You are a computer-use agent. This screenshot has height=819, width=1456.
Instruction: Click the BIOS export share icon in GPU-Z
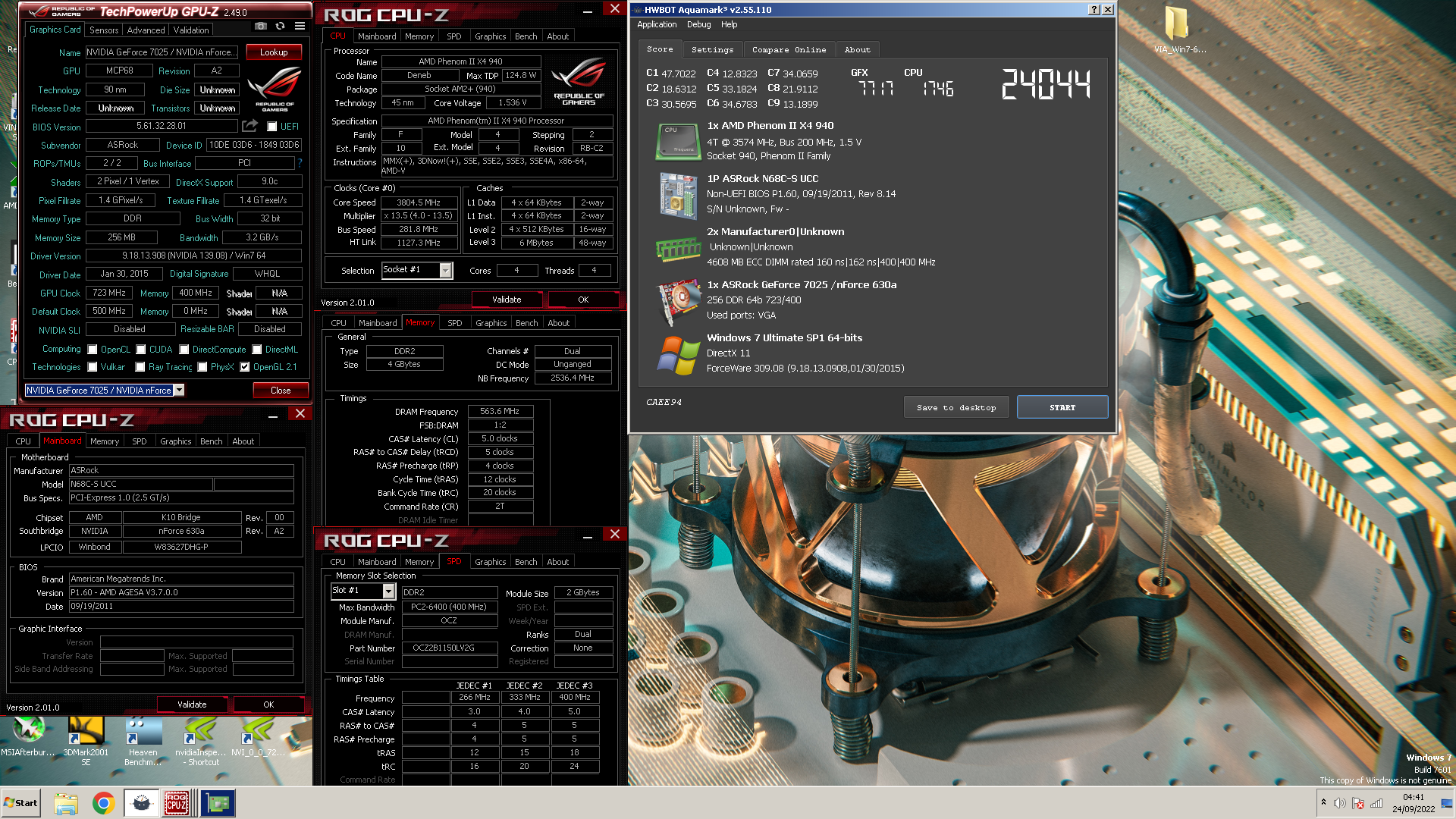(249, 126)
